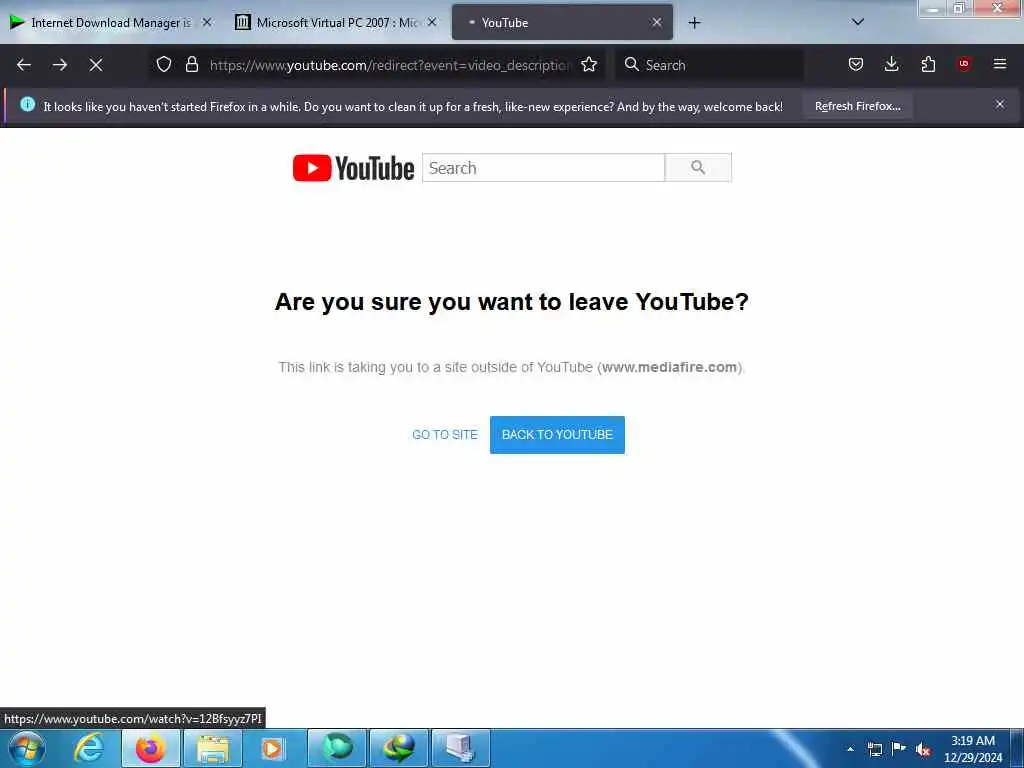Click the info icon in notification bar

(27, 104)
